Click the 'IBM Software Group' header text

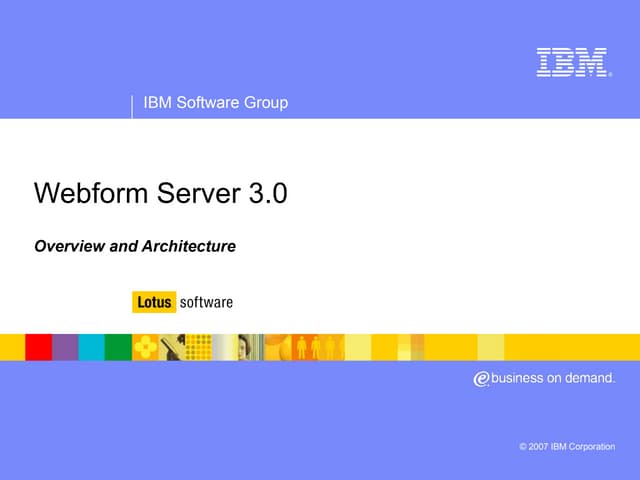coord(216,102)
